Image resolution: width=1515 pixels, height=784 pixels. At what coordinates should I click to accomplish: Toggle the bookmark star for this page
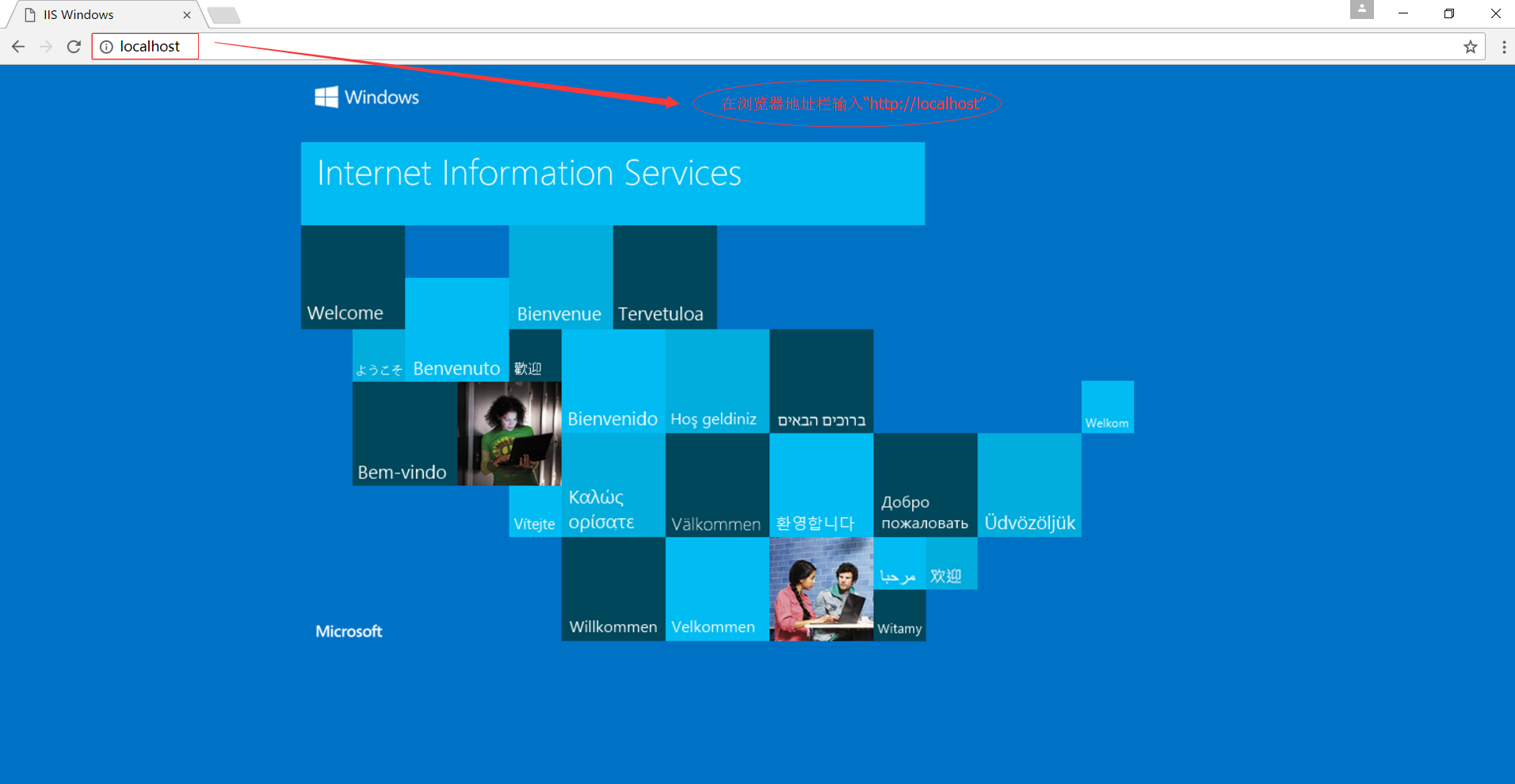click(x=1471, y=46)
